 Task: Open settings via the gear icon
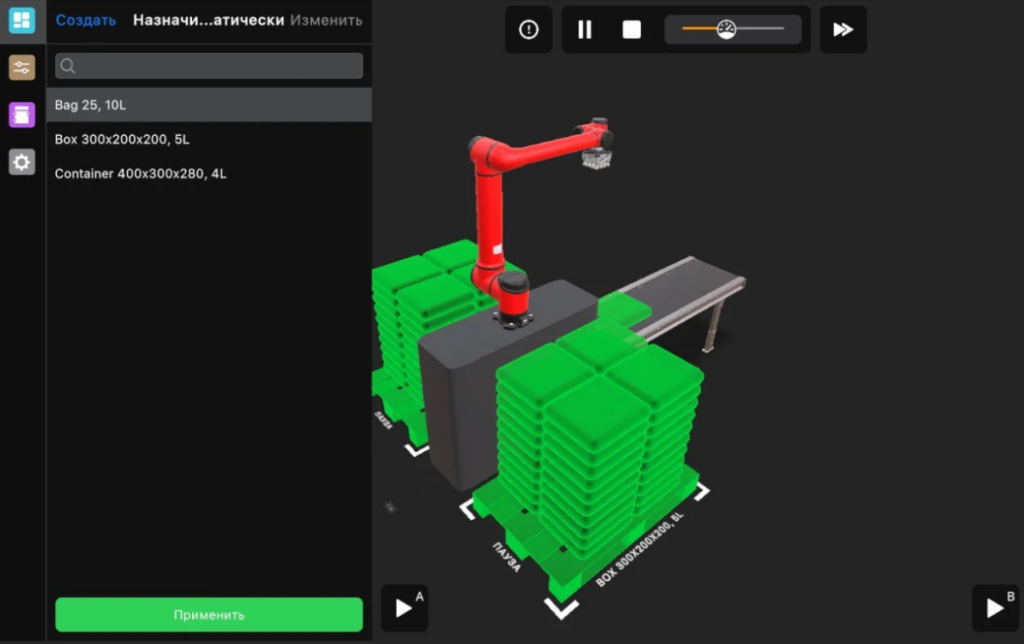click(22, 162)
